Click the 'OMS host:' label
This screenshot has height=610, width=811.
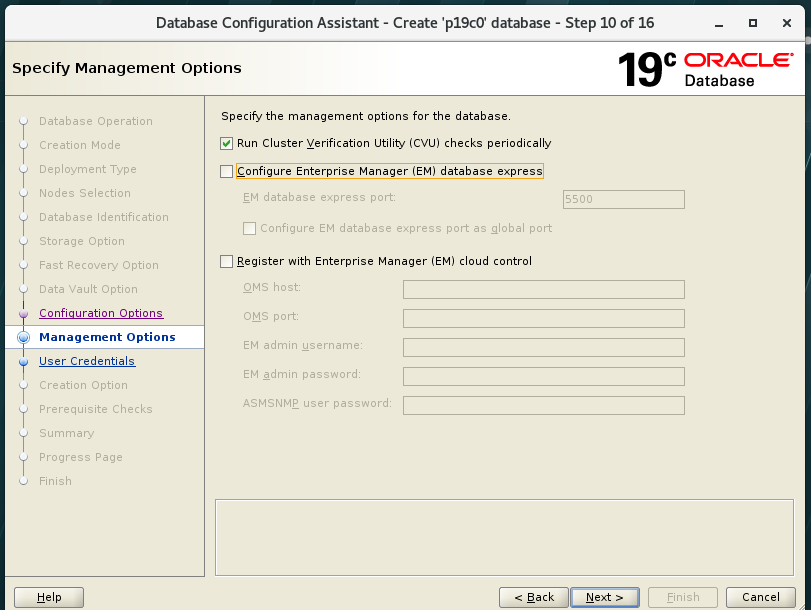click(272, 287)
